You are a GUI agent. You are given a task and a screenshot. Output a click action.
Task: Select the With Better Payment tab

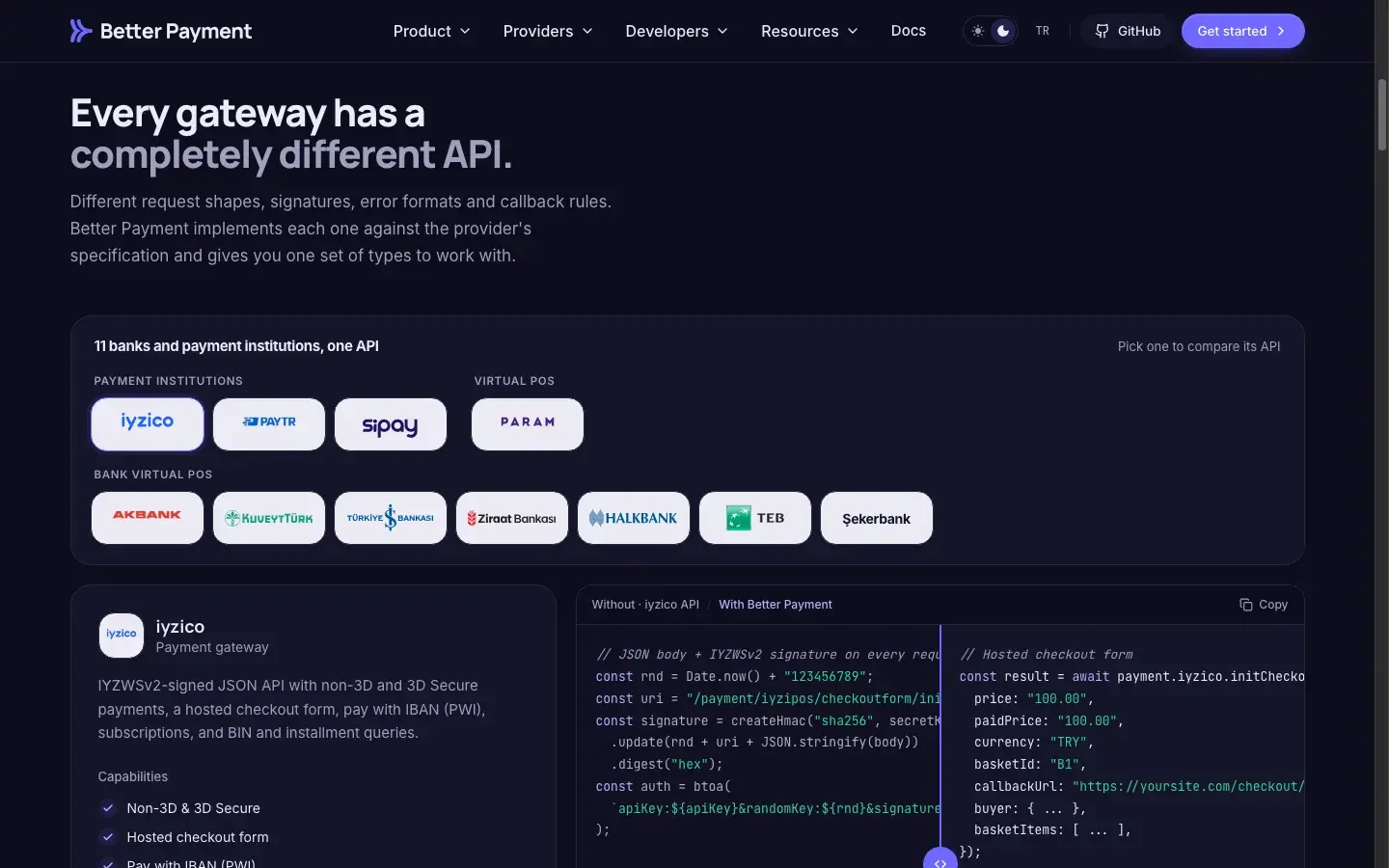tap(776, 605)
